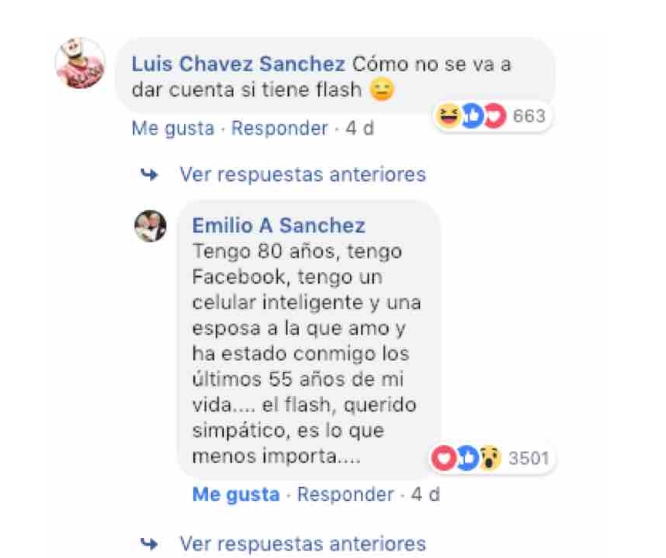Expand the first 'Ver respuestas anteriores'

[x=302, y=175]
